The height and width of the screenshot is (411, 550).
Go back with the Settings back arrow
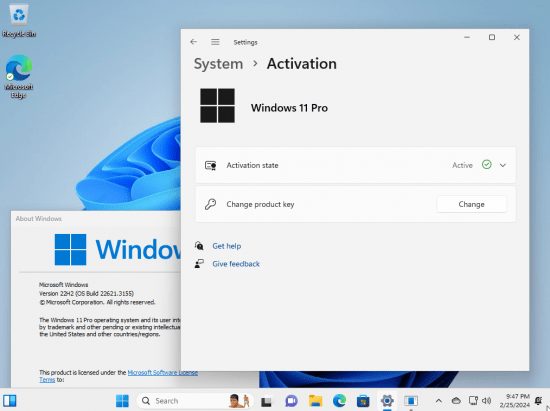[194, 42]
